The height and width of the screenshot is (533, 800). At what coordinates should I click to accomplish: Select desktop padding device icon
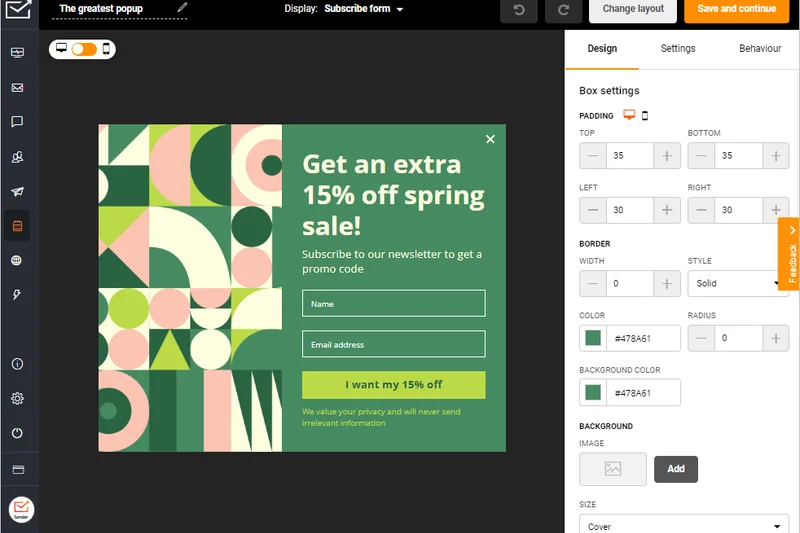click(629, 115)
